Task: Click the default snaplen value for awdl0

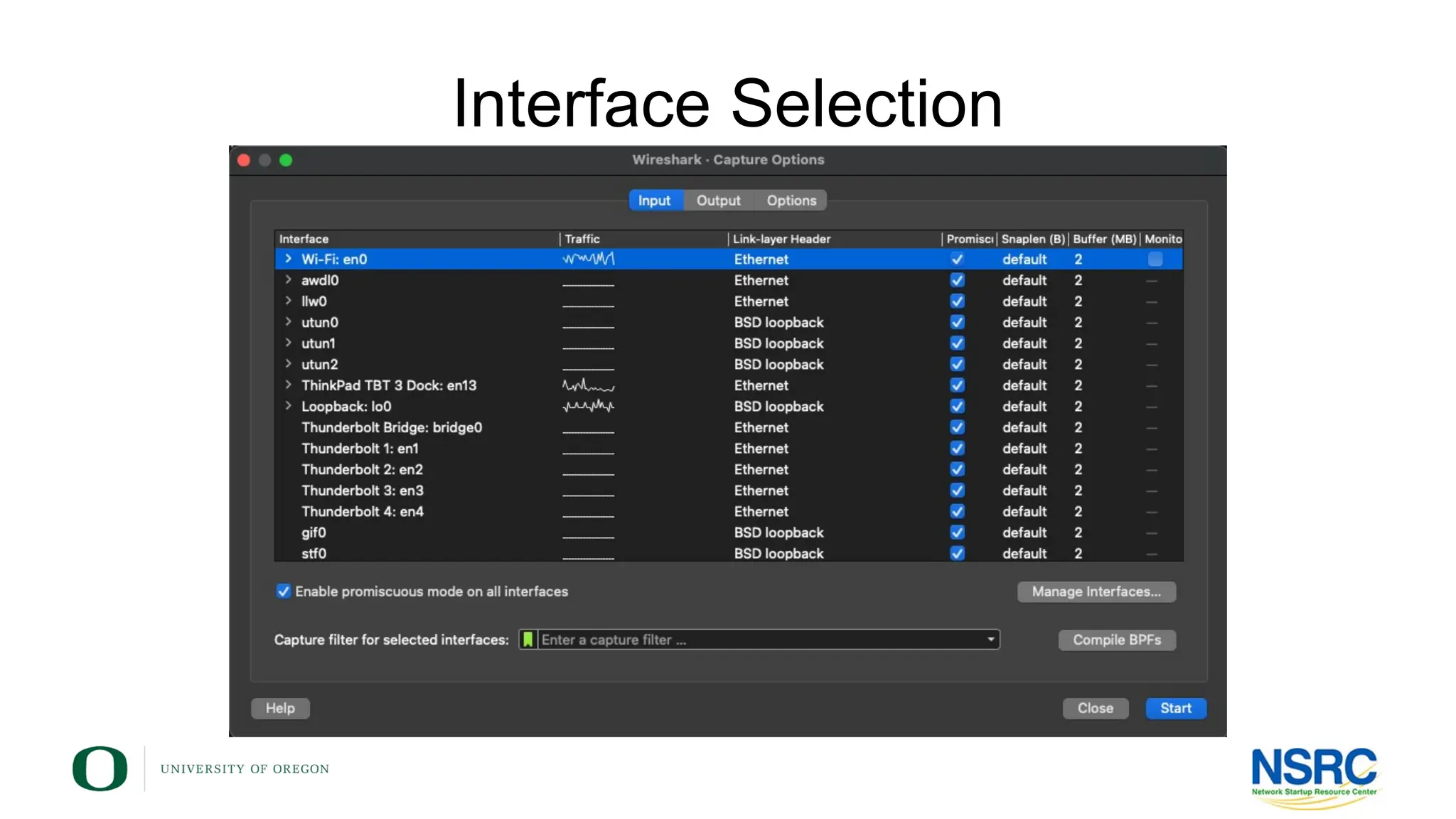Action: (1024, 280)
